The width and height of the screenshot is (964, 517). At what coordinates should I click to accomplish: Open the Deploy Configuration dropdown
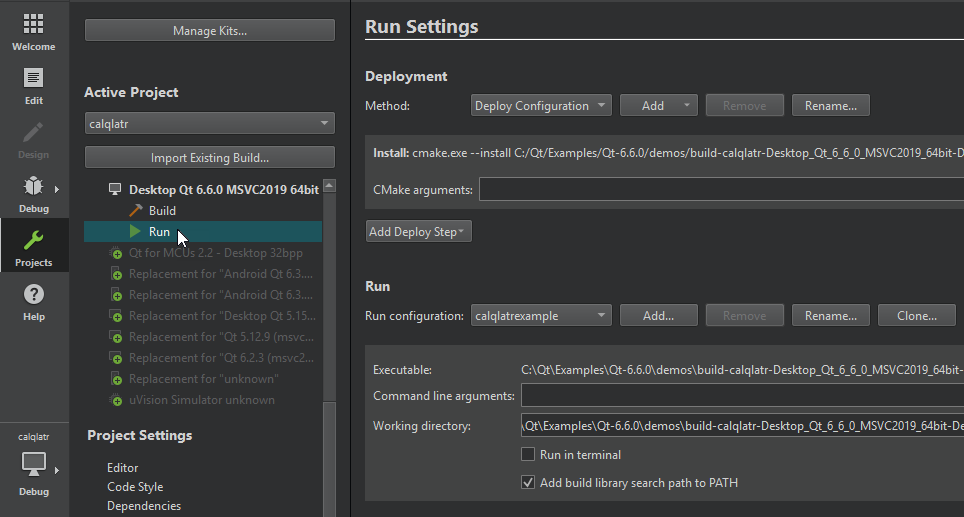pyautogui.click(x=540, y=106)
